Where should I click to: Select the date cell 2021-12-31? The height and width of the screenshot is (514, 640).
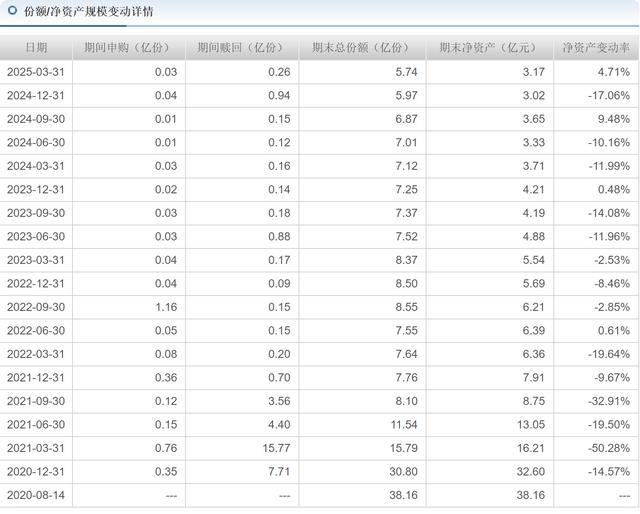click(36, 378)
